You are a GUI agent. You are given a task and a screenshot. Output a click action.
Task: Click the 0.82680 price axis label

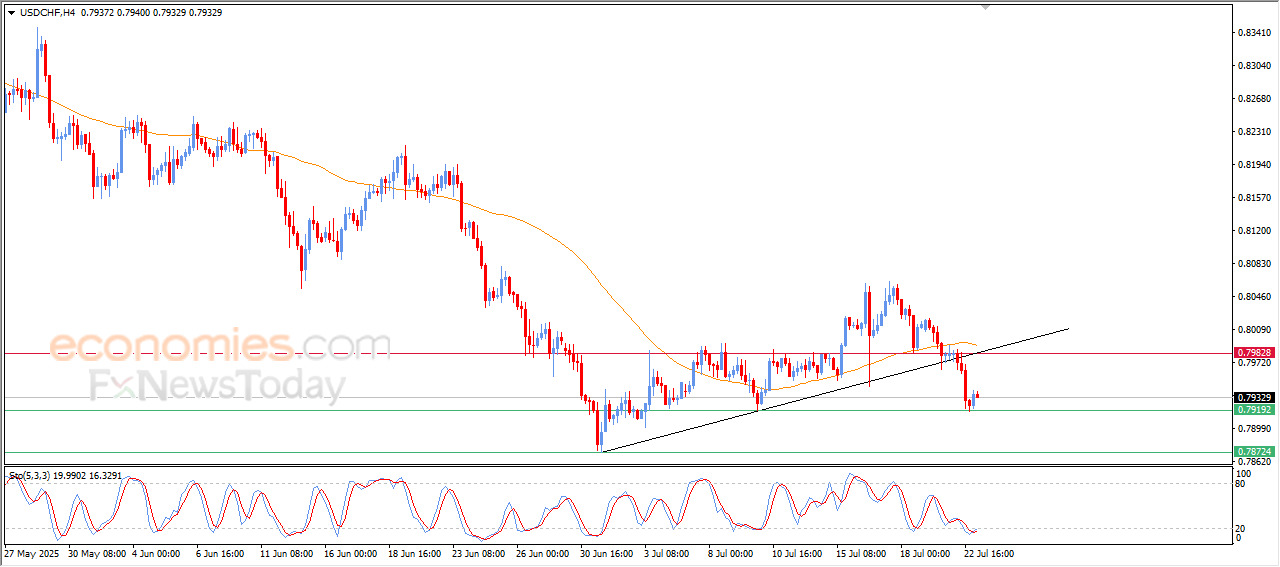pos(1254,99)
